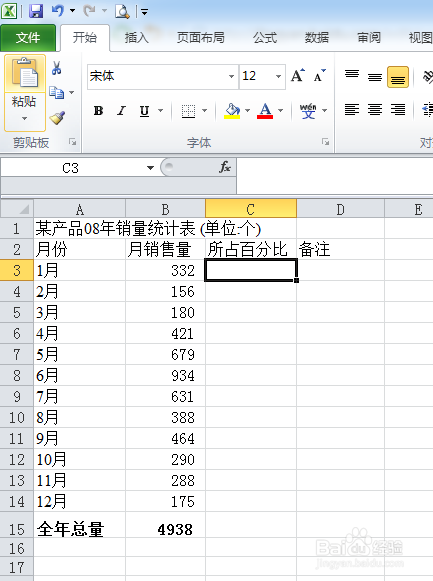The height and width of the screenshot is (581, 433).
Task: Select the Format Painter brush
Action: pyautogui.click(x=57, y=118)
